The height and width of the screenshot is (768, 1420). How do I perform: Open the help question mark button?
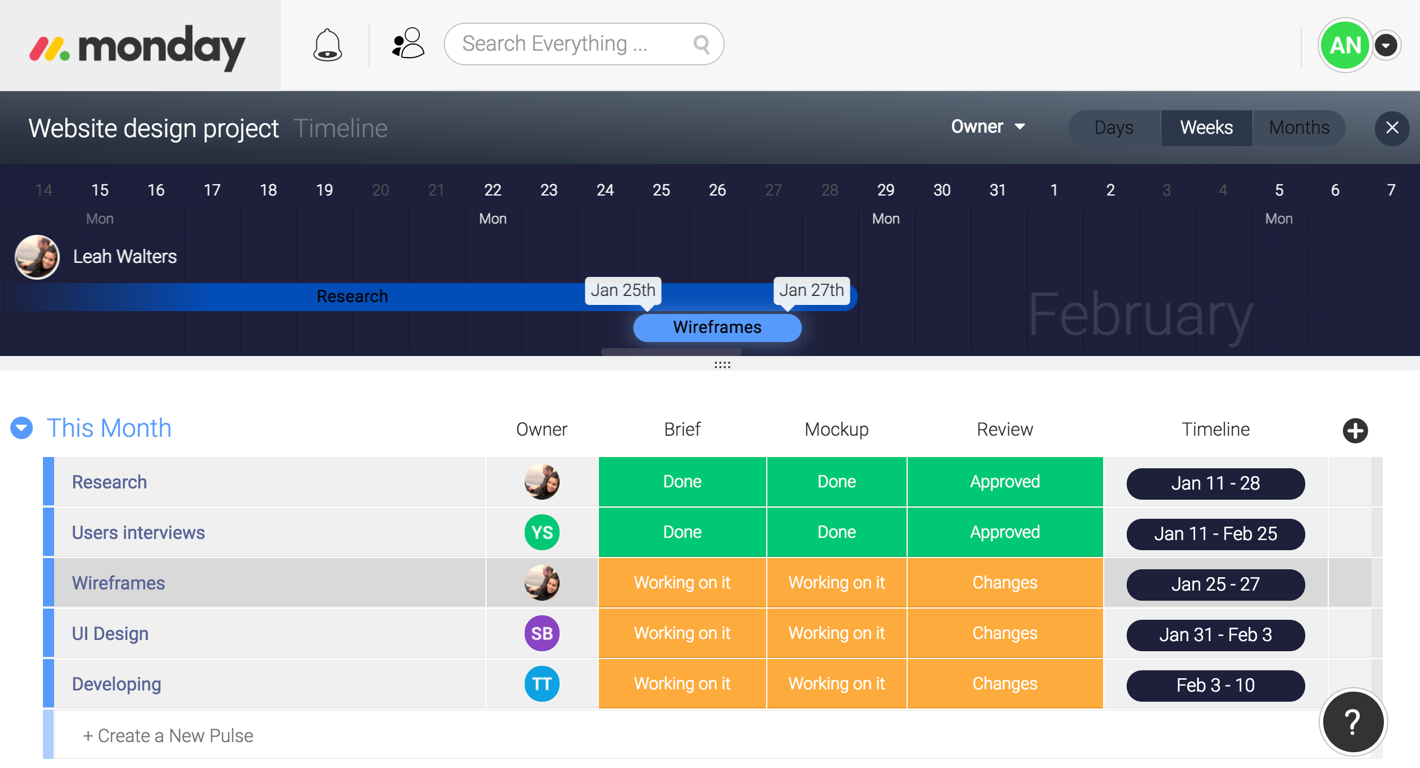(x=1352, y=721)
